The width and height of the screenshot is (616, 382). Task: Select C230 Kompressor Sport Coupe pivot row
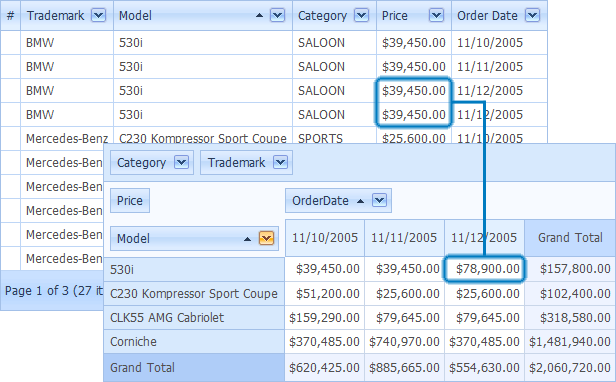pos(194,294)
